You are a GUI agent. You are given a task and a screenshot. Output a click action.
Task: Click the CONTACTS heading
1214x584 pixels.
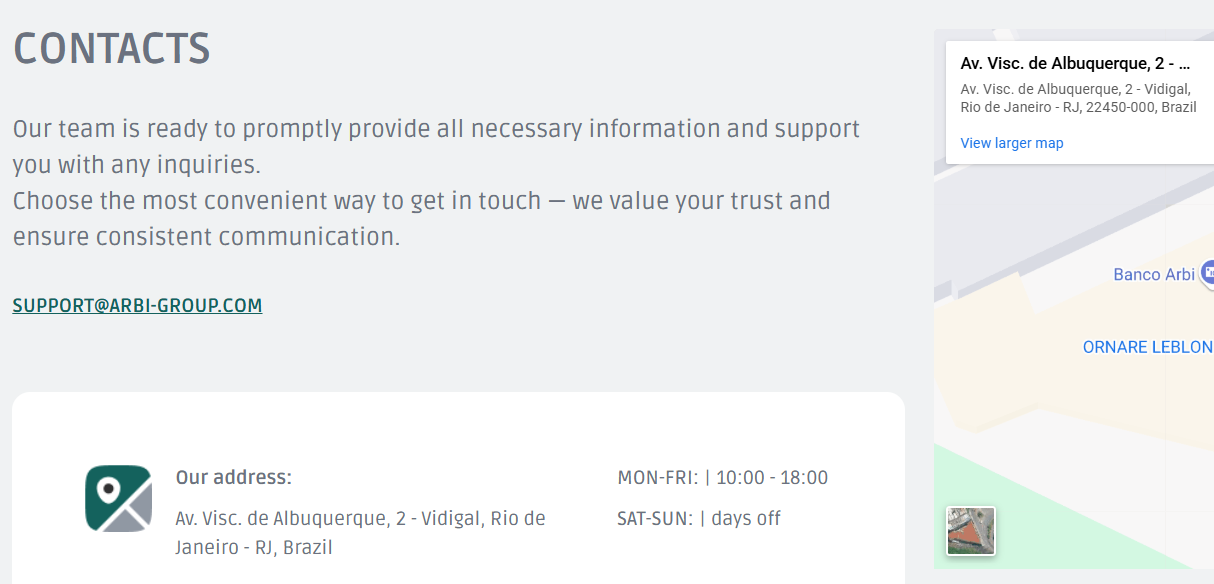point(111,49)
